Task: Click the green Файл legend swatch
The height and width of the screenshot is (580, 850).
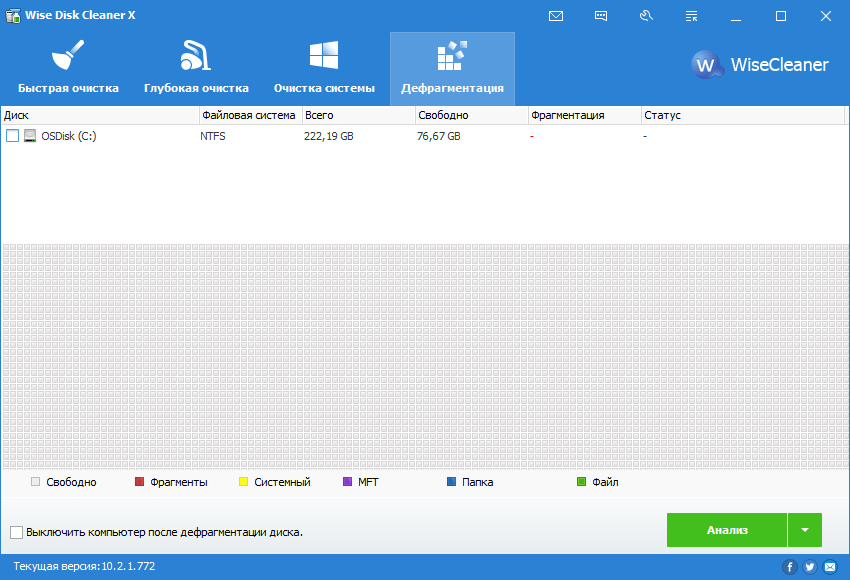Action: tap(581, 481)
